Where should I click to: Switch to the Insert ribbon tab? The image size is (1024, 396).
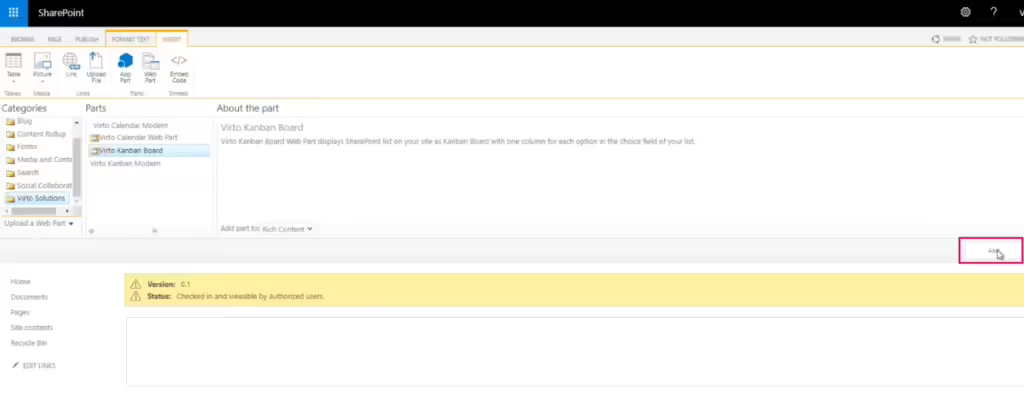pos(172,39)
